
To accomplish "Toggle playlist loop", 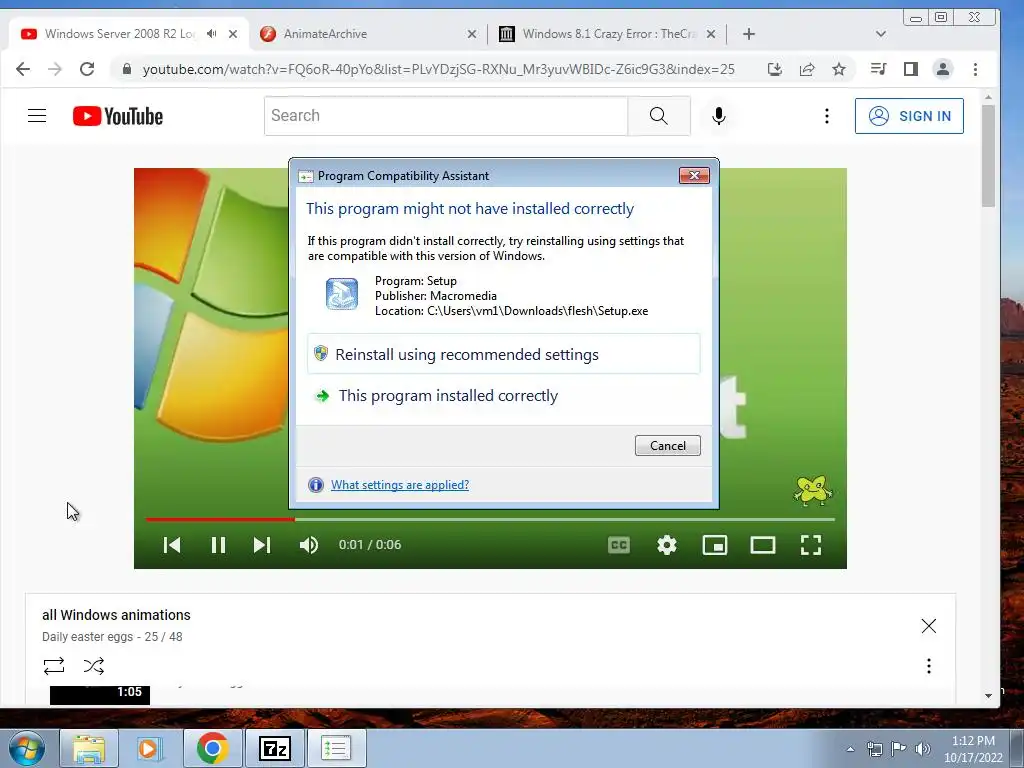I will 54,665.
